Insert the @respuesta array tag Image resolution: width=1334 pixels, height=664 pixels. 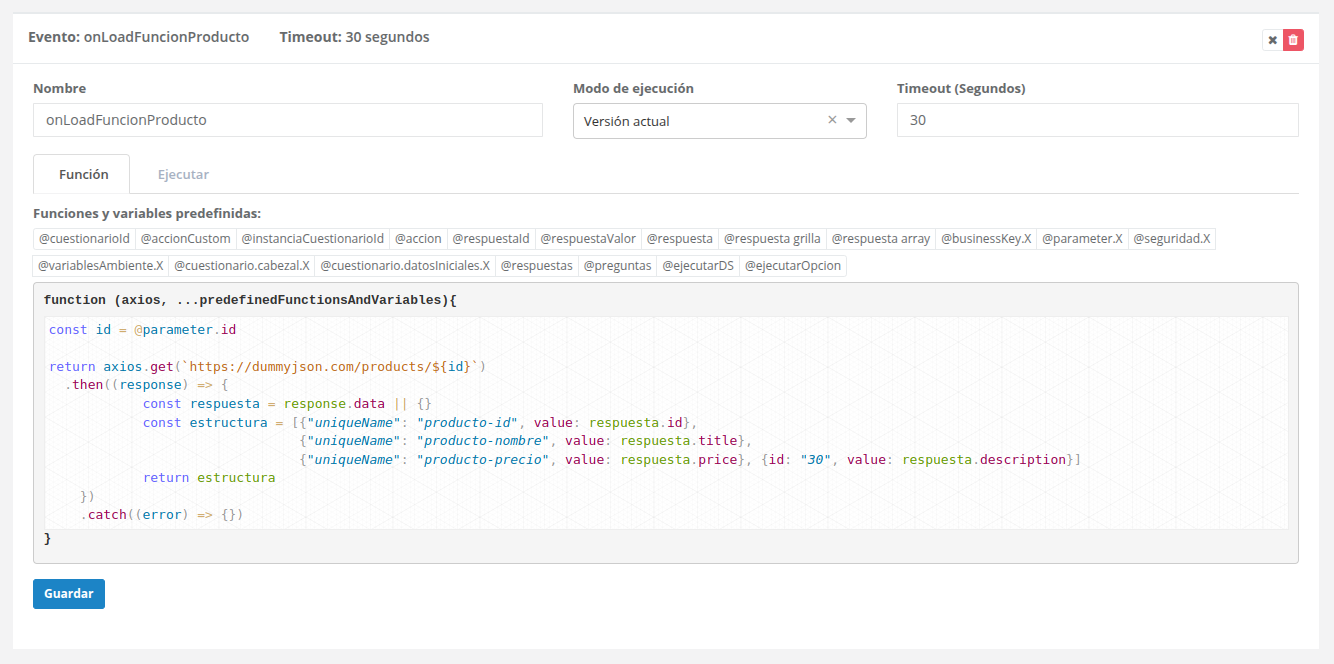click(881, 239)
